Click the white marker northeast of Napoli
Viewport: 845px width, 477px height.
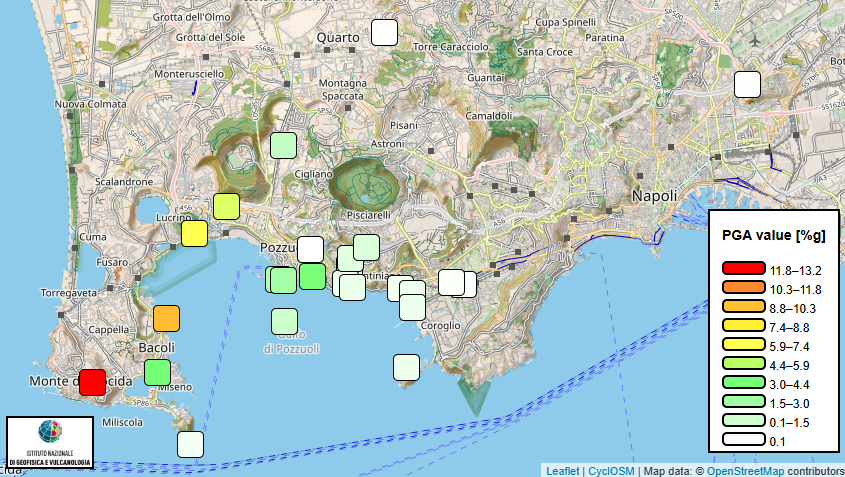pos(747,85)
